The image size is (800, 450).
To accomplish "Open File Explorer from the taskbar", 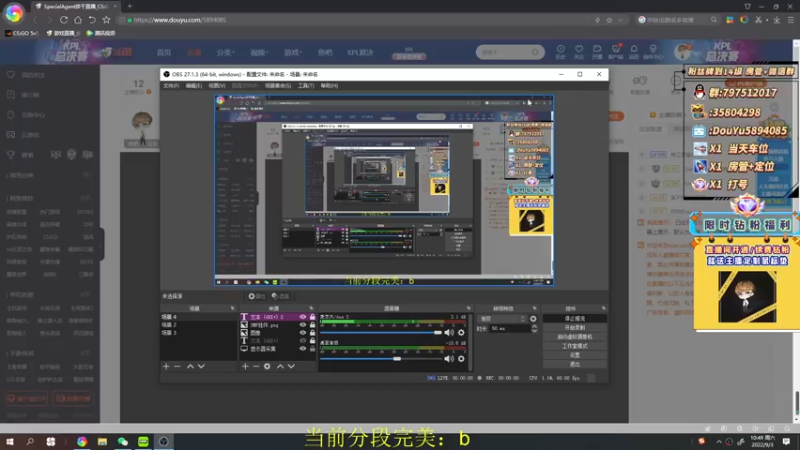I will pyautogui.click(x=102, y=441).
